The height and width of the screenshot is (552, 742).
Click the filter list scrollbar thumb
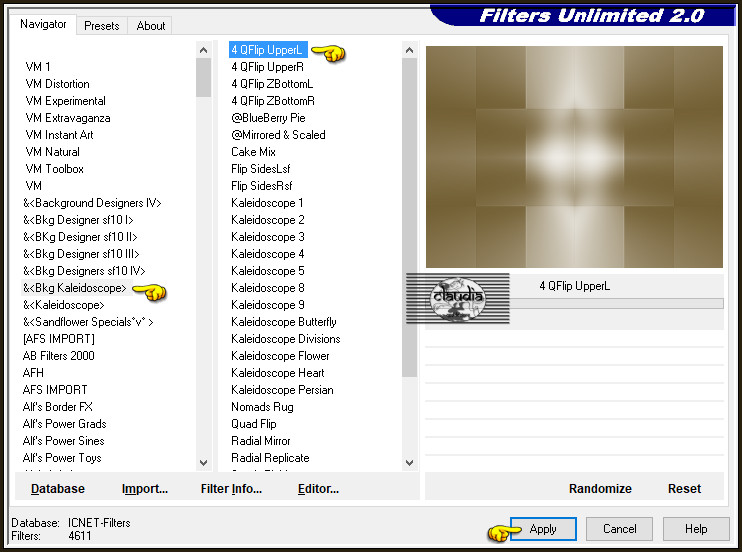tap(409, 217)
